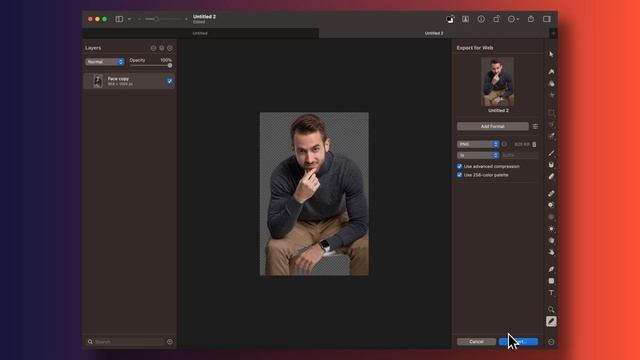
Task: Open the customize tools button below the toolbar
Action: click(551, 342)
